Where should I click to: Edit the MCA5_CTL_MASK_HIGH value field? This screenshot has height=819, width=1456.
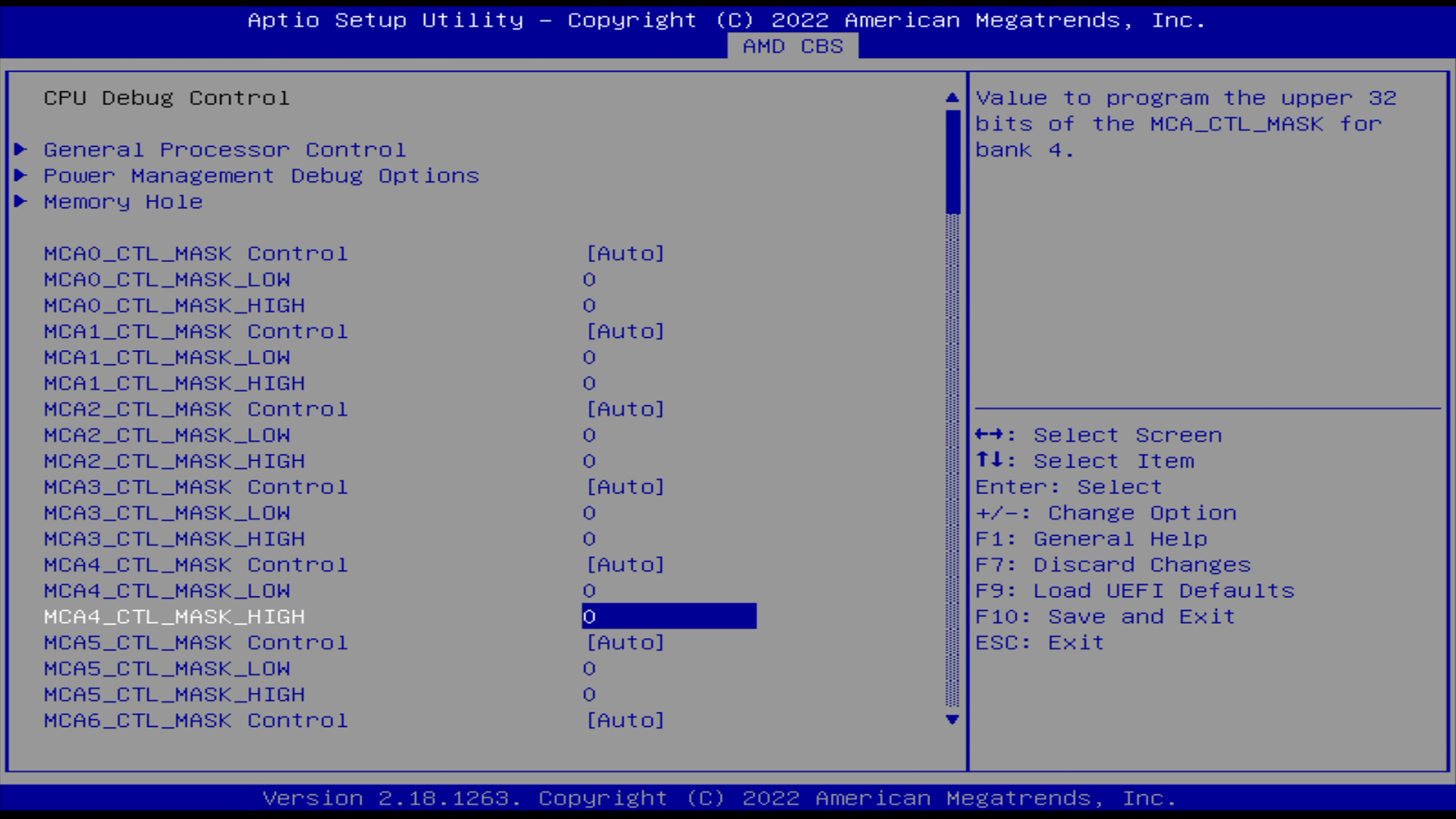(589, 695)
